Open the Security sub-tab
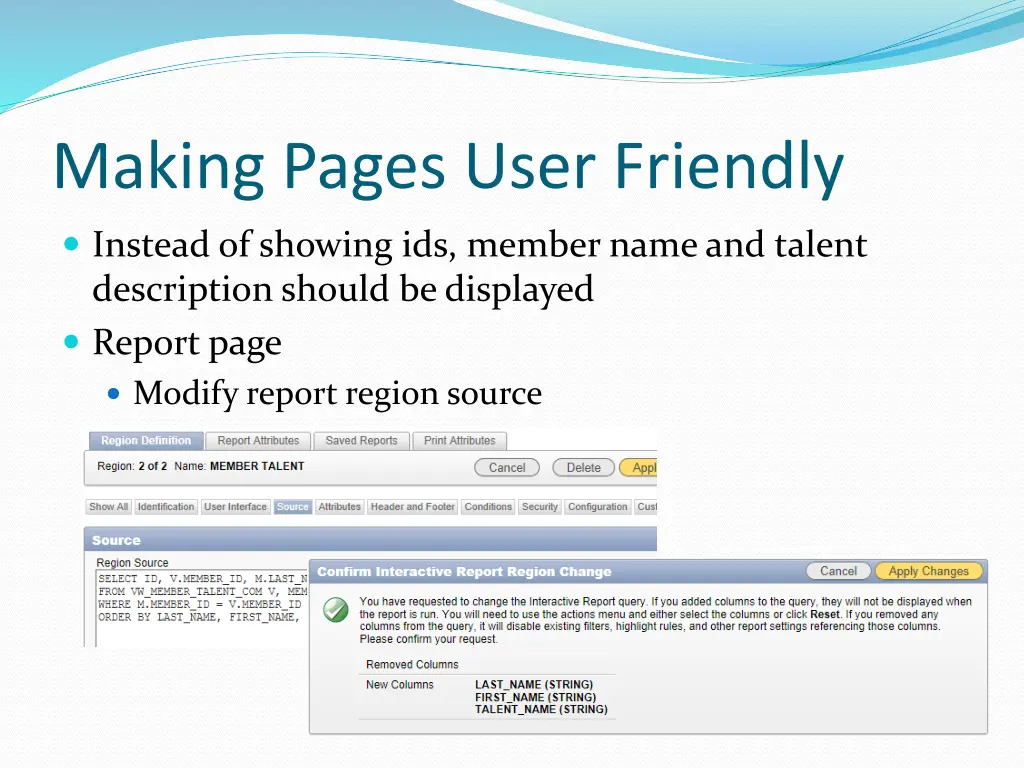 pyautogui.click(x=539, y=507)
